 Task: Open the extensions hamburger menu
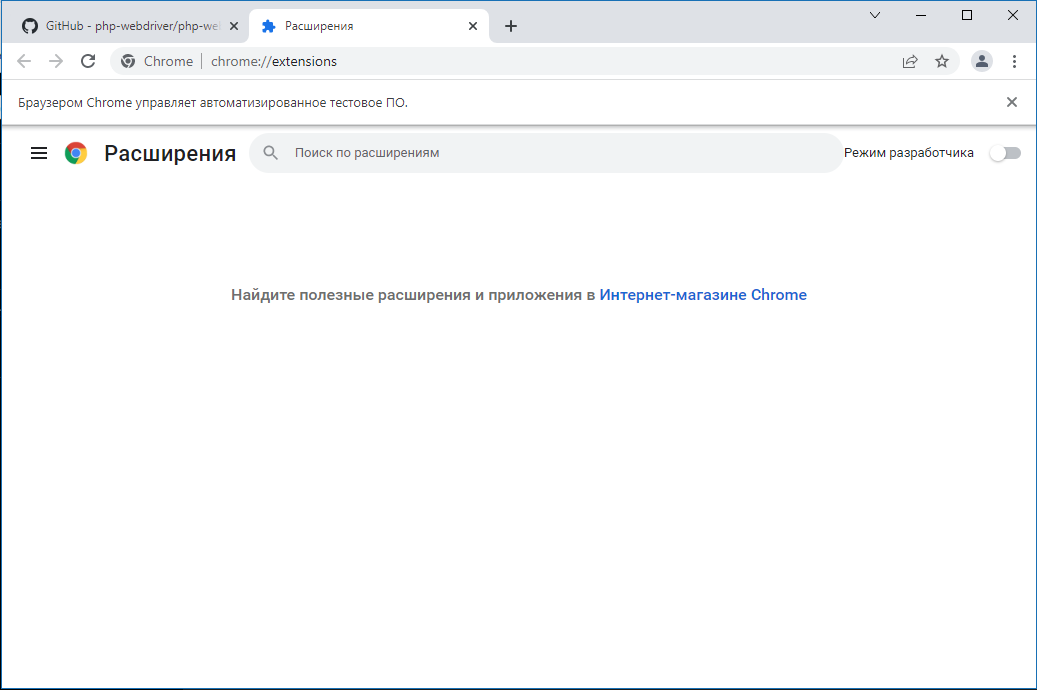coord(39,153)
